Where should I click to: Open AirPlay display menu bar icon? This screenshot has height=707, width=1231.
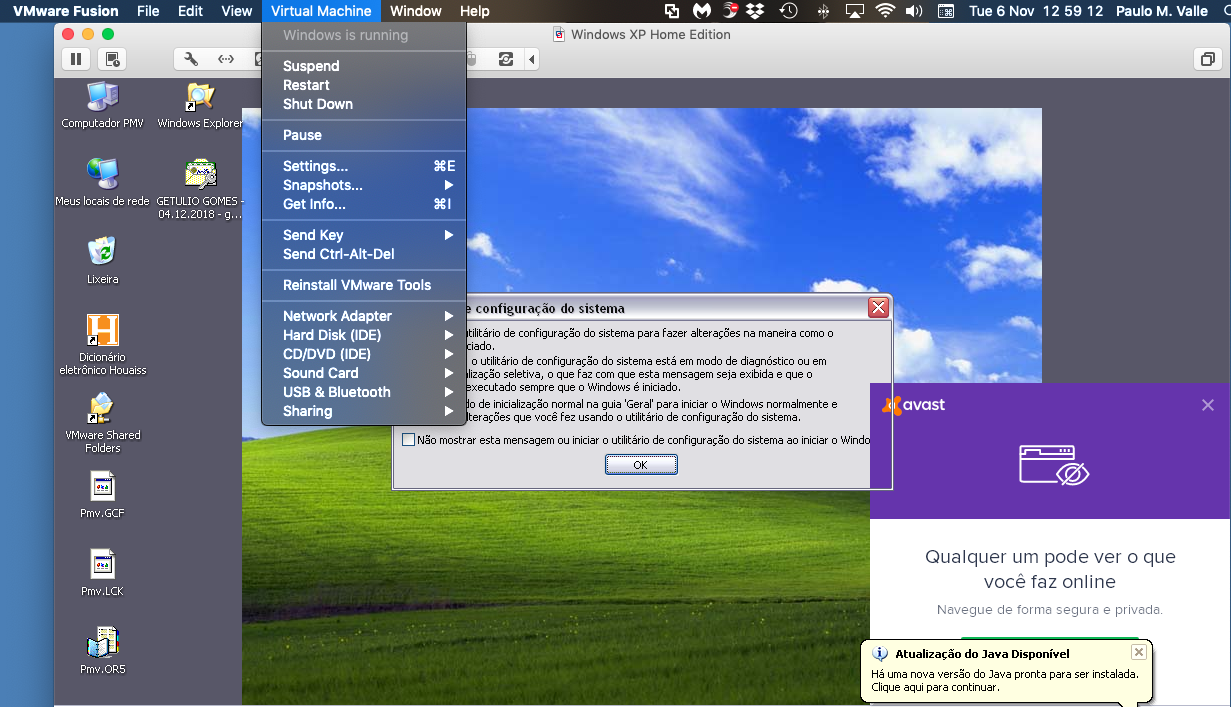(854, 11)
